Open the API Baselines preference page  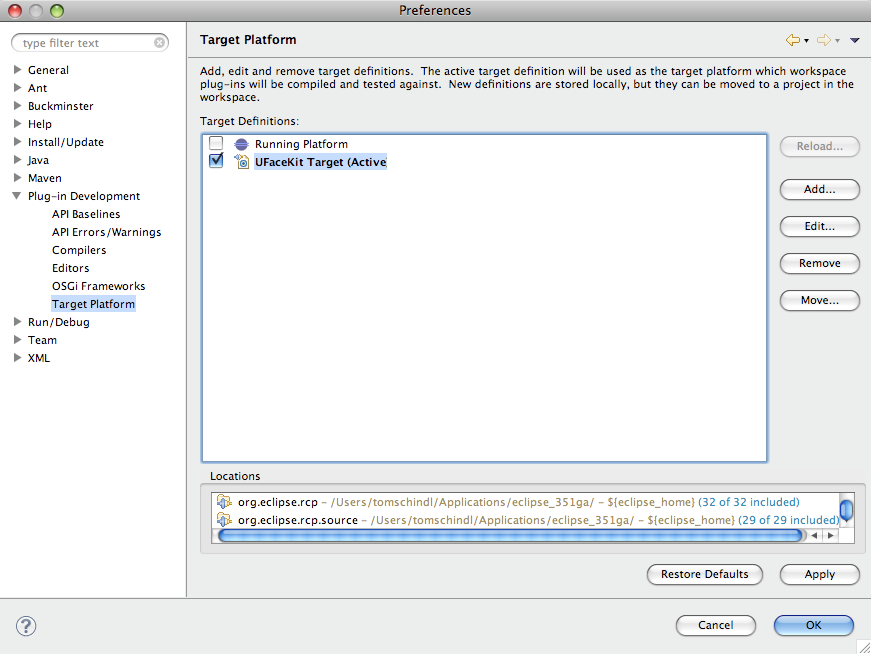(x=86, y=214)
